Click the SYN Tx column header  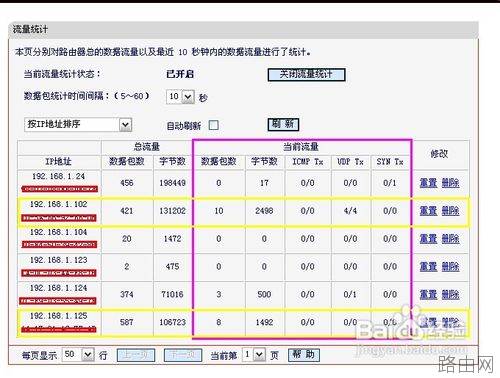click(390, 162)
